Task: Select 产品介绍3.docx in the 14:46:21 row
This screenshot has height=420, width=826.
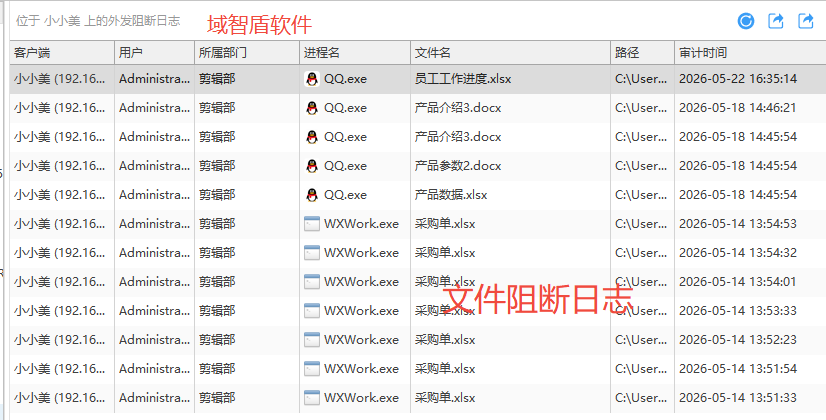Action: pos(458,108)
